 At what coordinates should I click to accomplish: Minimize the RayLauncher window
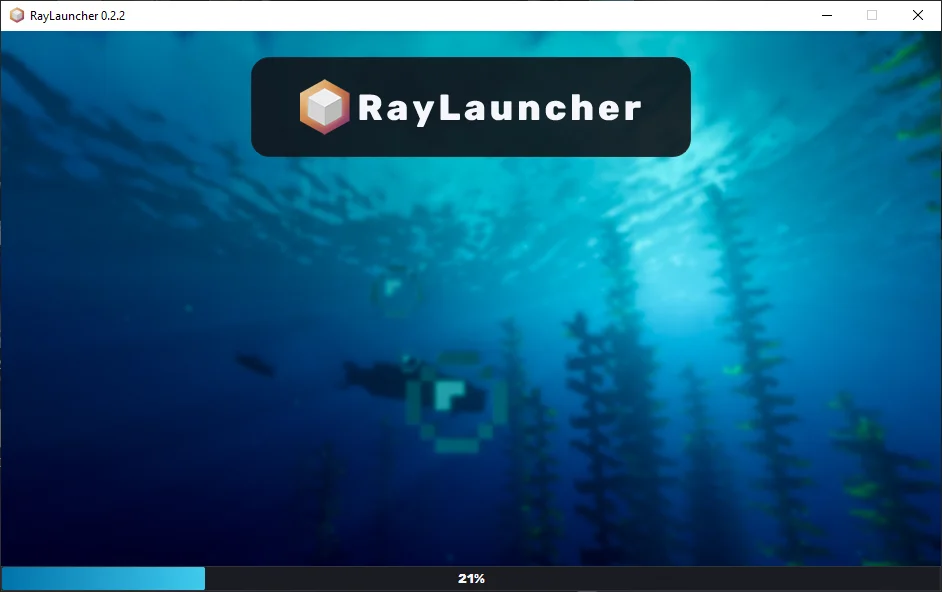point(827,16)
